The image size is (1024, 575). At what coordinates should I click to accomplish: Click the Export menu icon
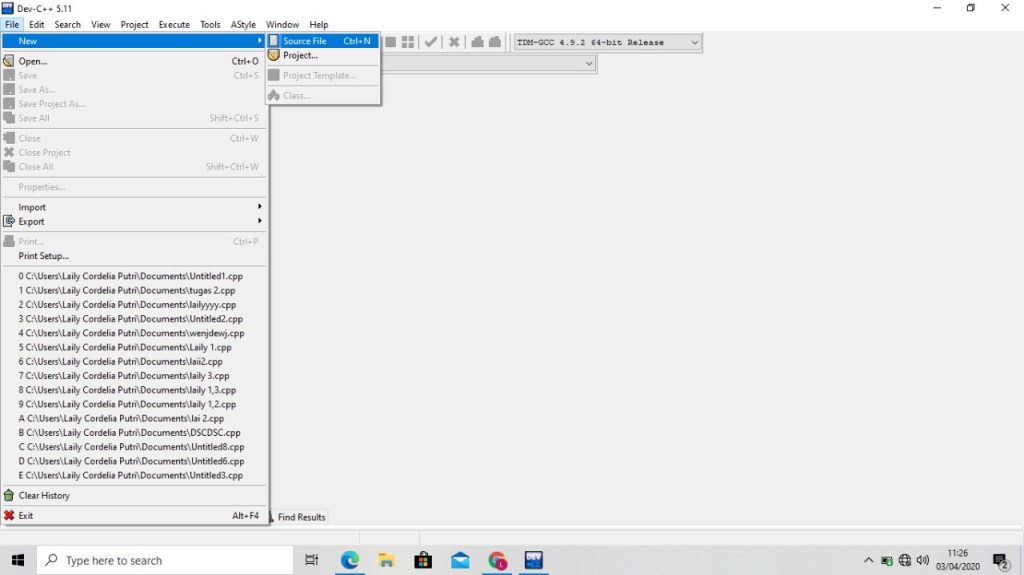9,222
